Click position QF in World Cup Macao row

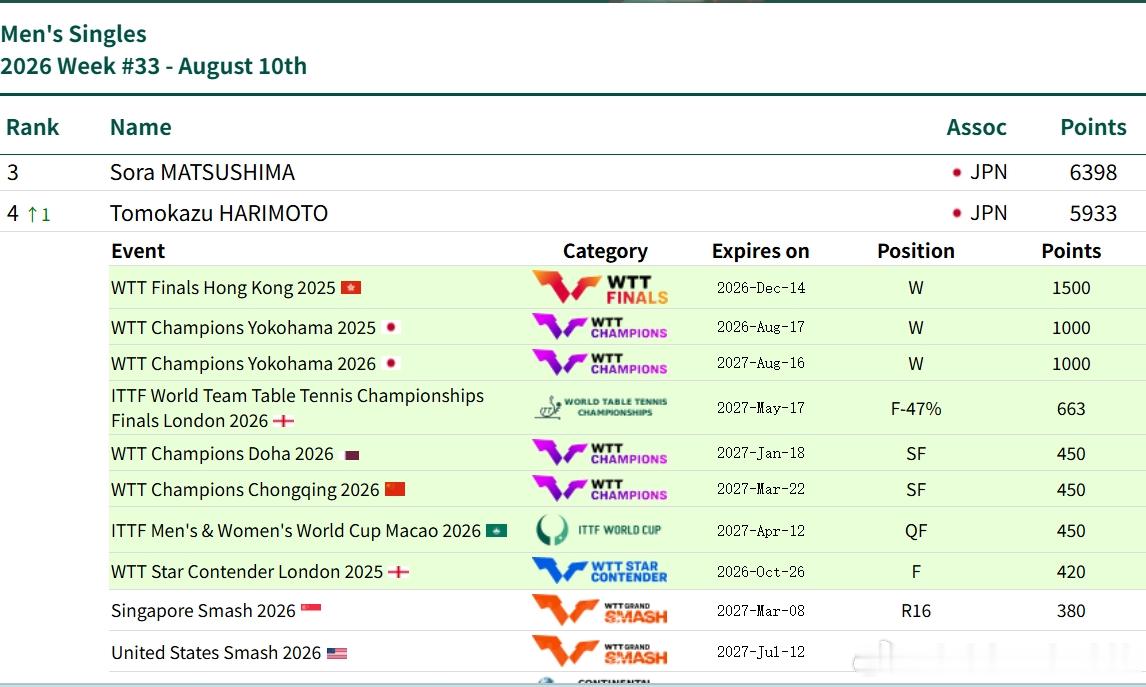click(916, 531)
